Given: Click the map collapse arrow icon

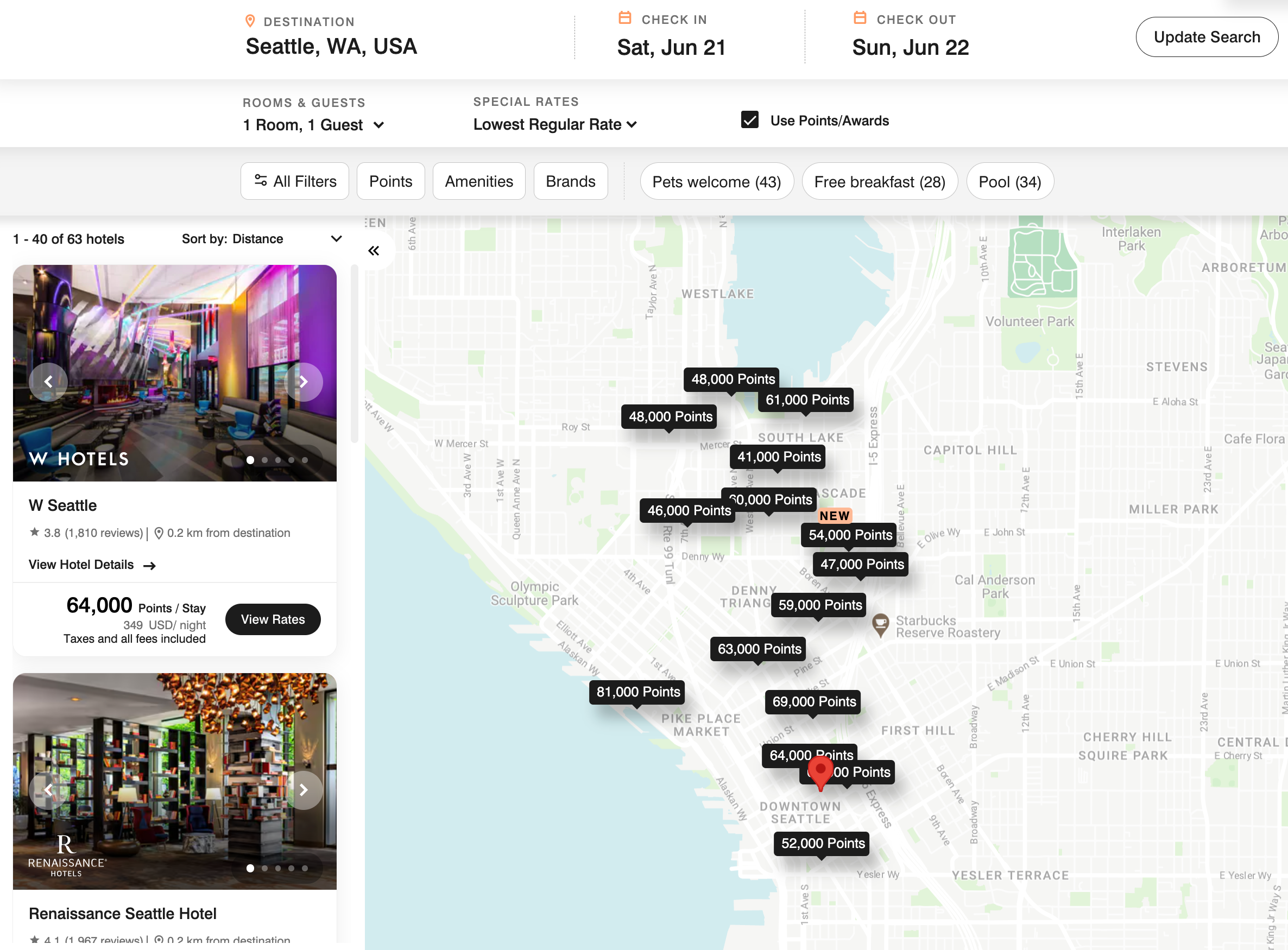Looking at the screenshot, I should click(x=374, y=250).
